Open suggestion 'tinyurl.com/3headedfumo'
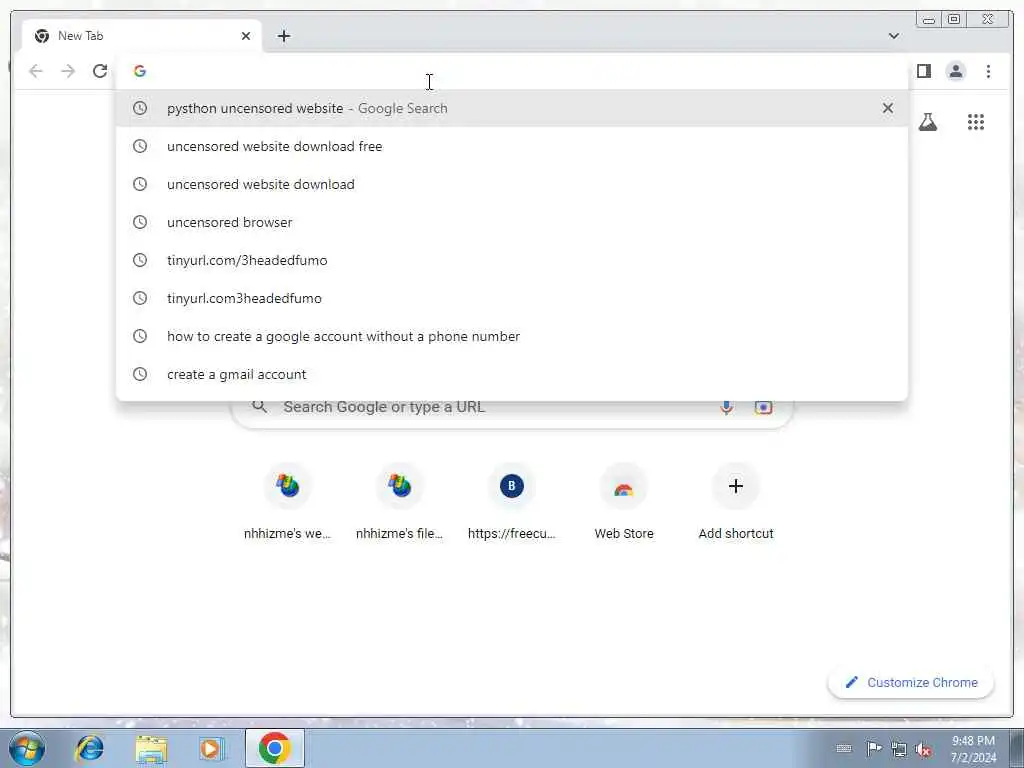The height and width of the screenshot is (768, 1024). [x=512, y=260]
